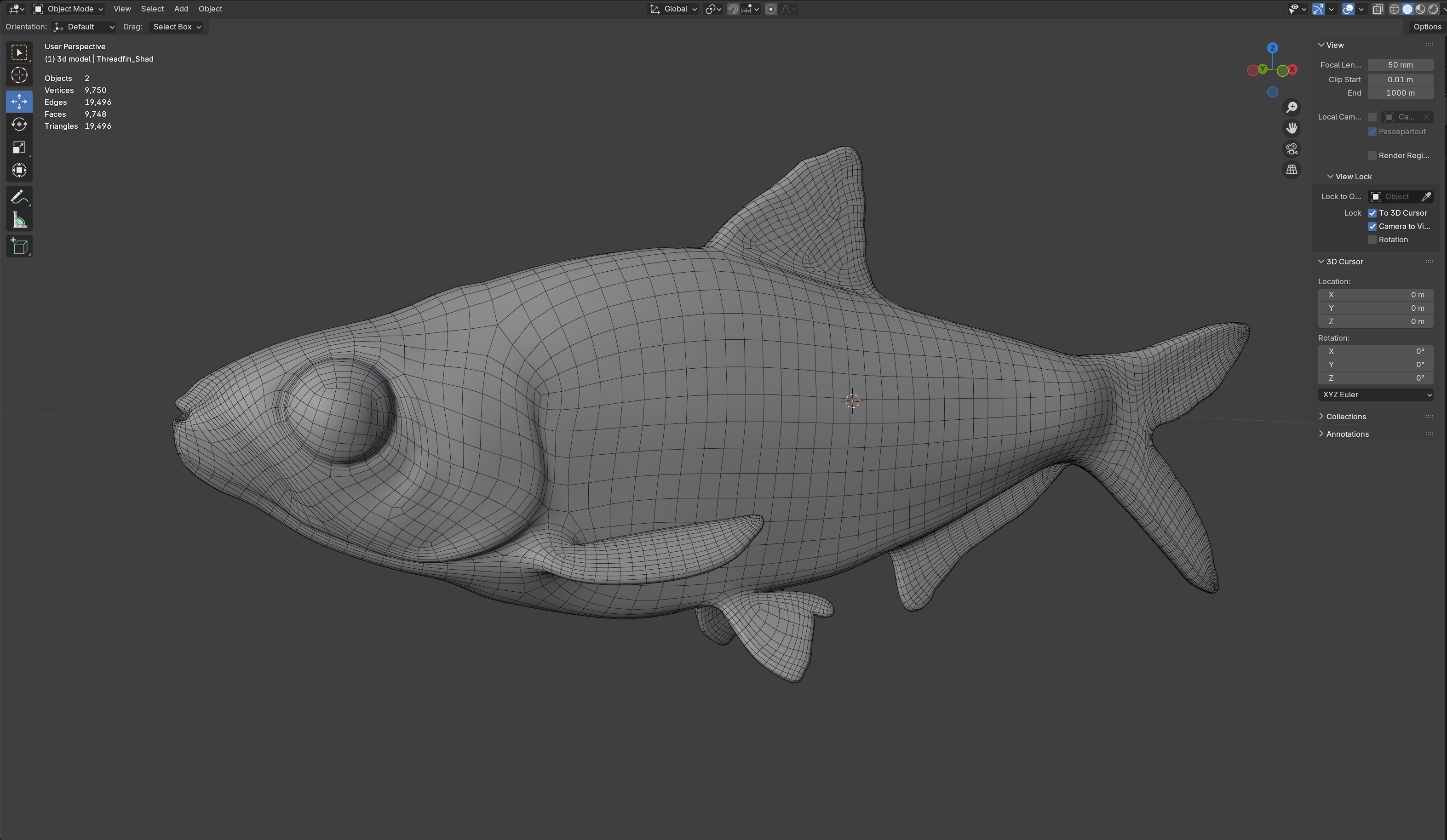Open the Object Mode dropdown

(x=69, y=9)
